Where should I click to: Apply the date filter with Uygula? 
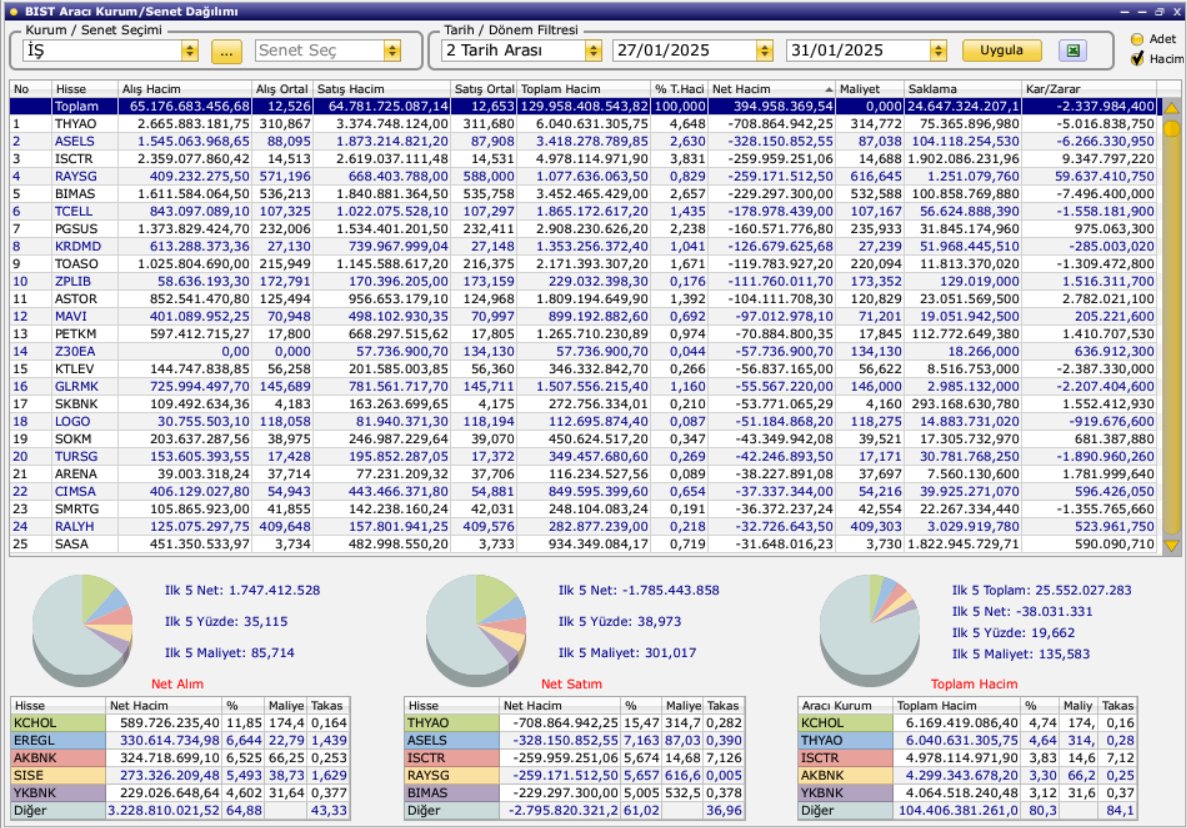click(x=1001, y=51)
